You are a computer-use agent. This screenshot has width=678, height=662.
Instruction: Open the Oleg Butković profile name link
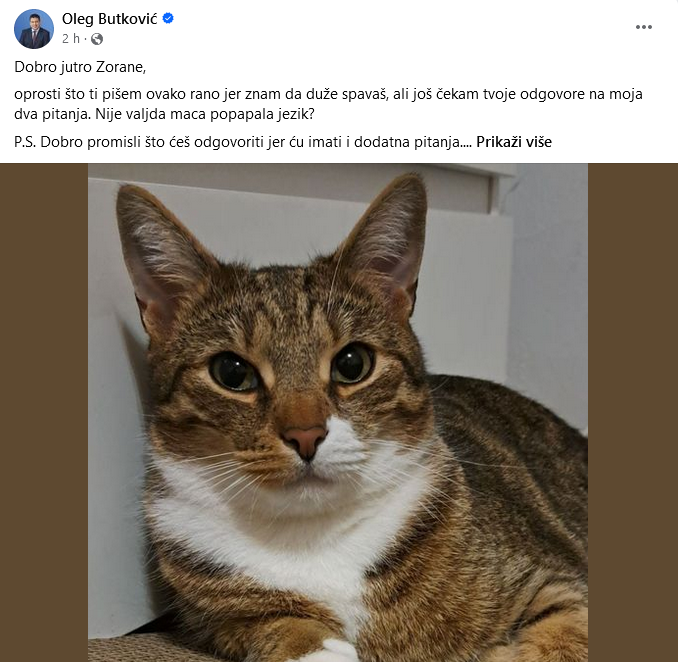pos(109,19)
